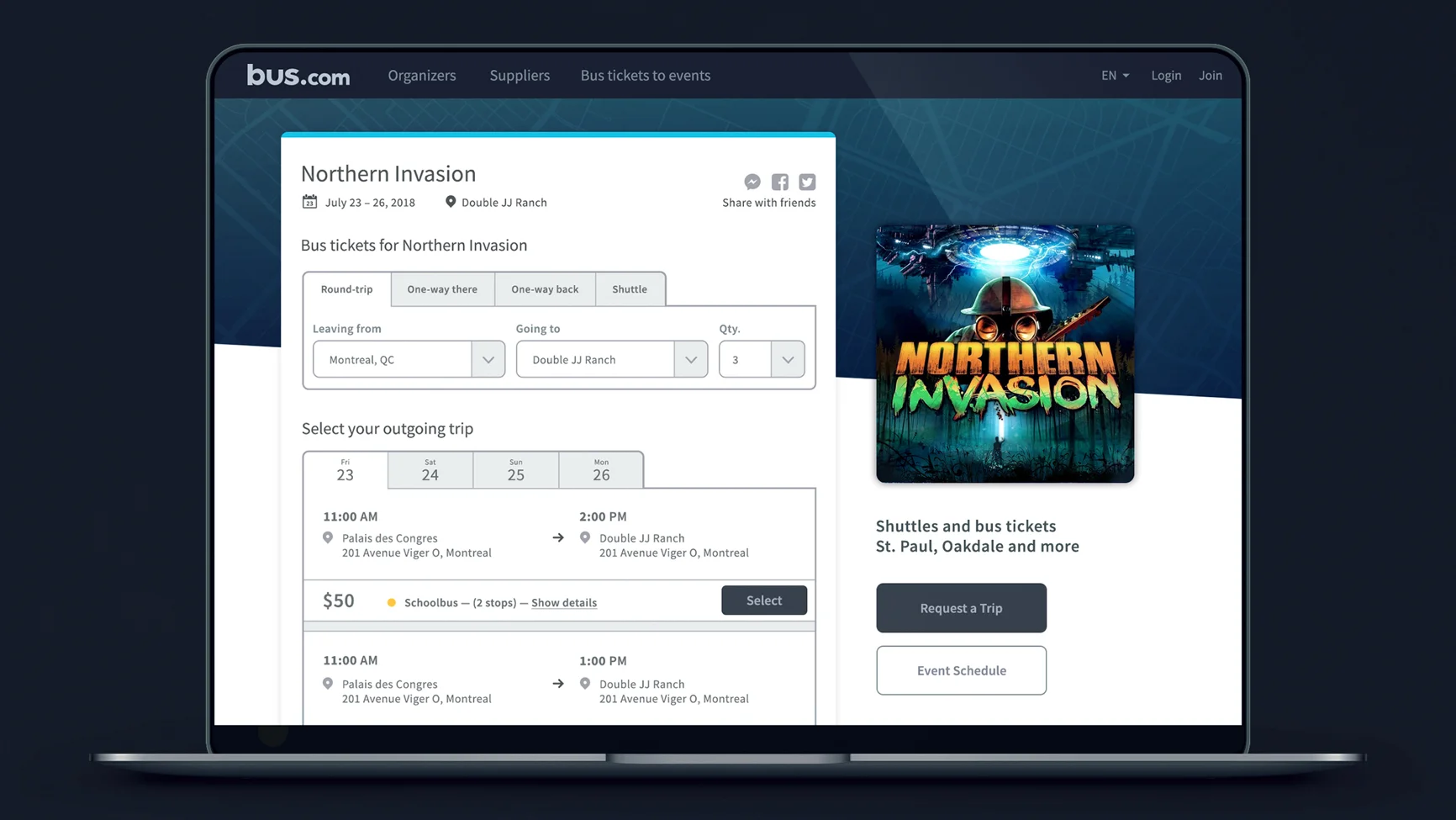Select Sun 25 date tab
The height and width of the screenshot is (820, 1456).
(516, 470)
